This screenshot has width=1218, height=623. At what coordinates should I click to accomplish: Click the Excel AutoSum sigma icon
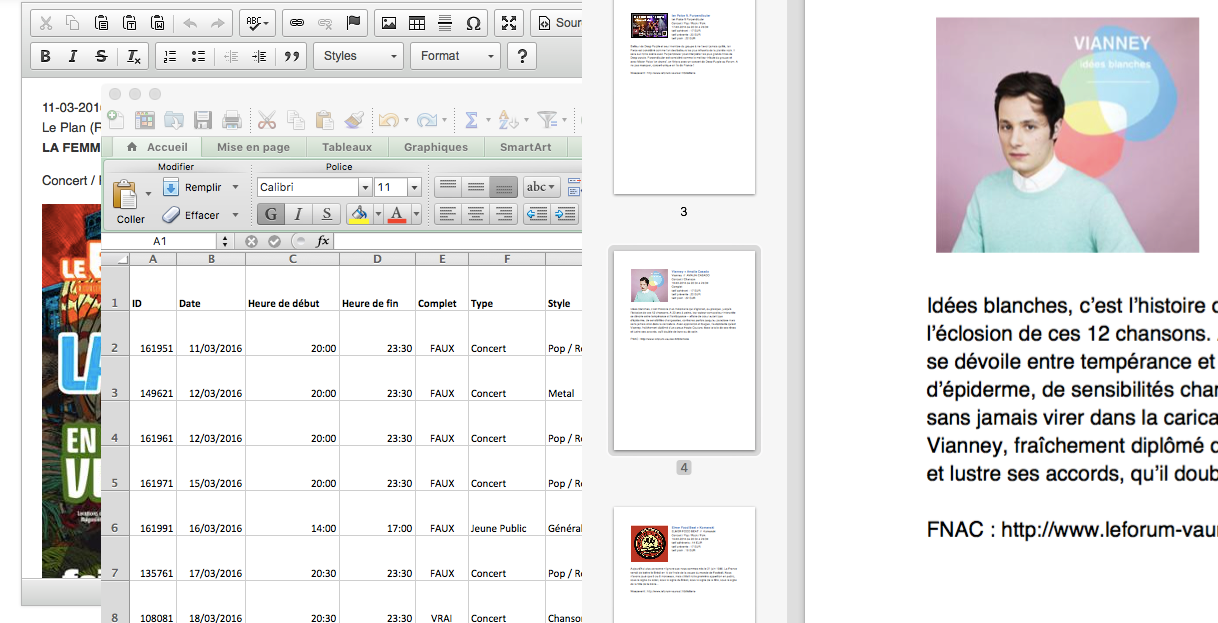point(472,120)
